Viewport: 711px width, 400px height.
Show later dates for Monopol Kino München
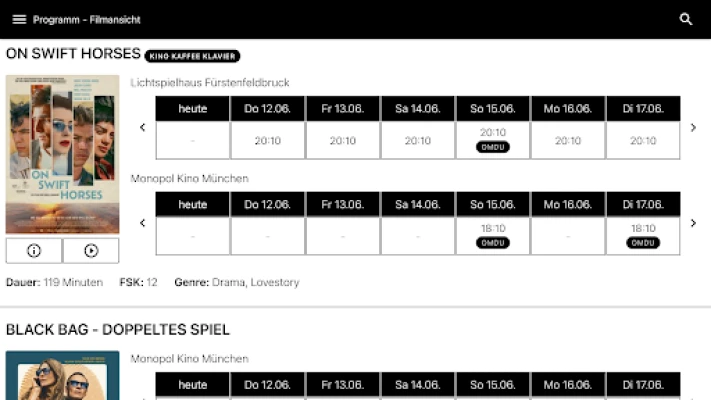693,223
